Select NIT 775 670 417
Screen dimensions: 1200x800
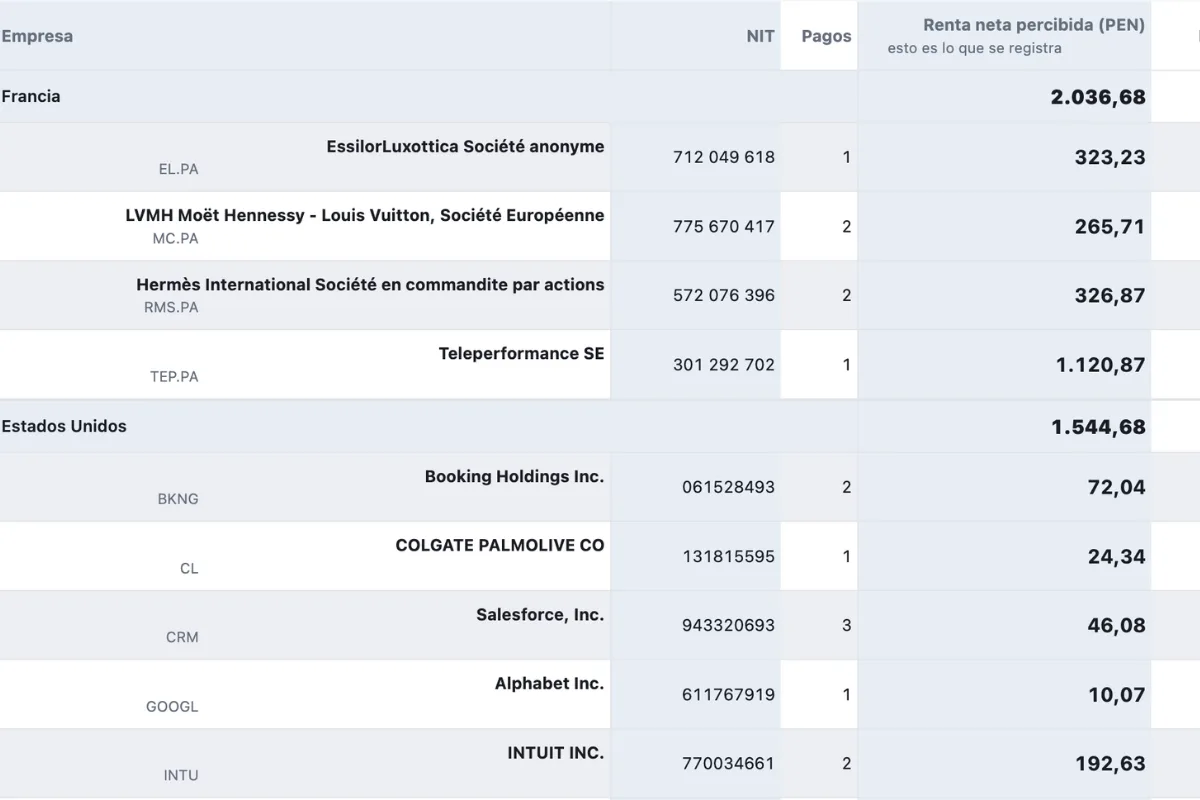point(724,226)
